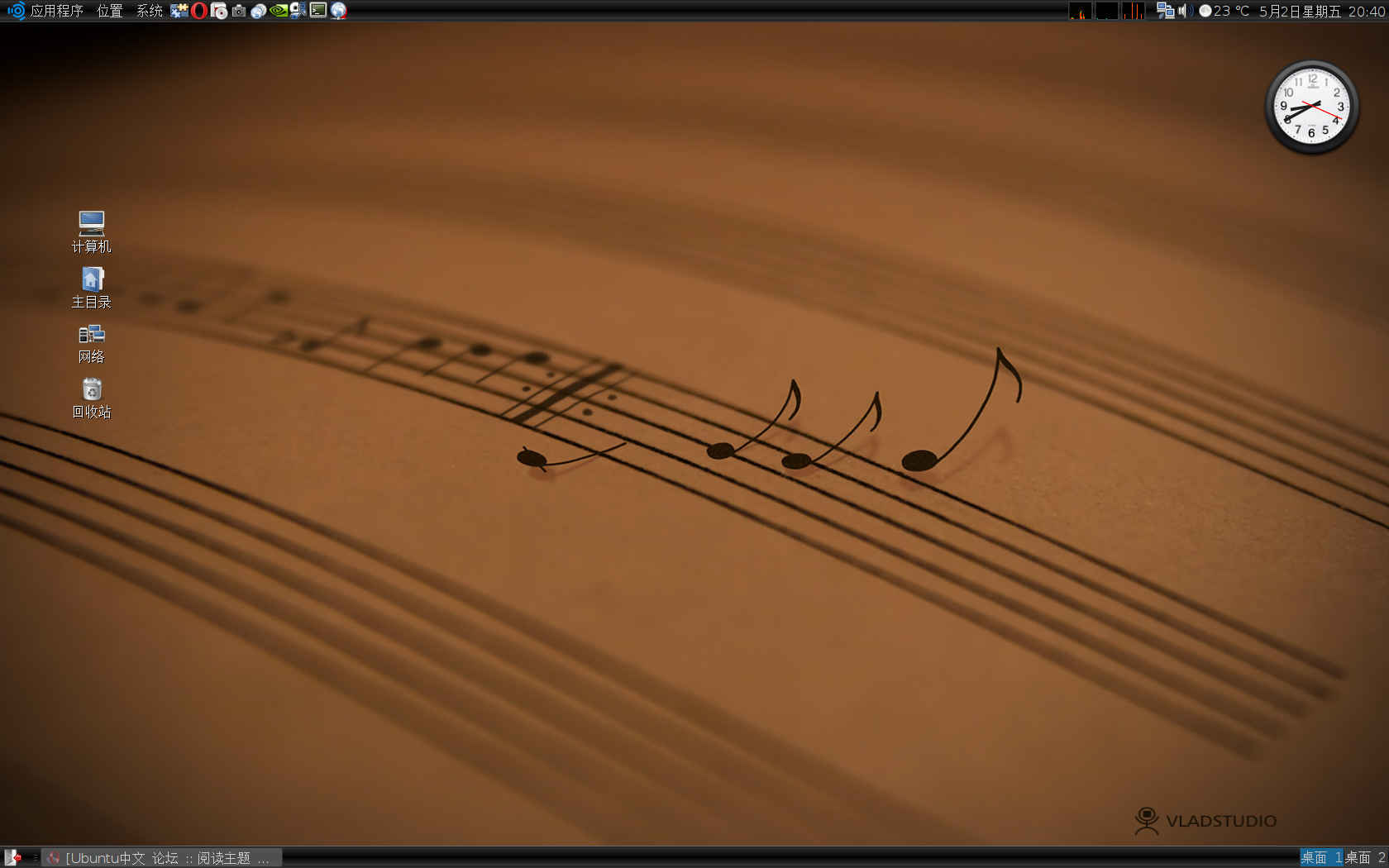
Task: Click the first system monitor graph
Action: (x=1080, y=11)
